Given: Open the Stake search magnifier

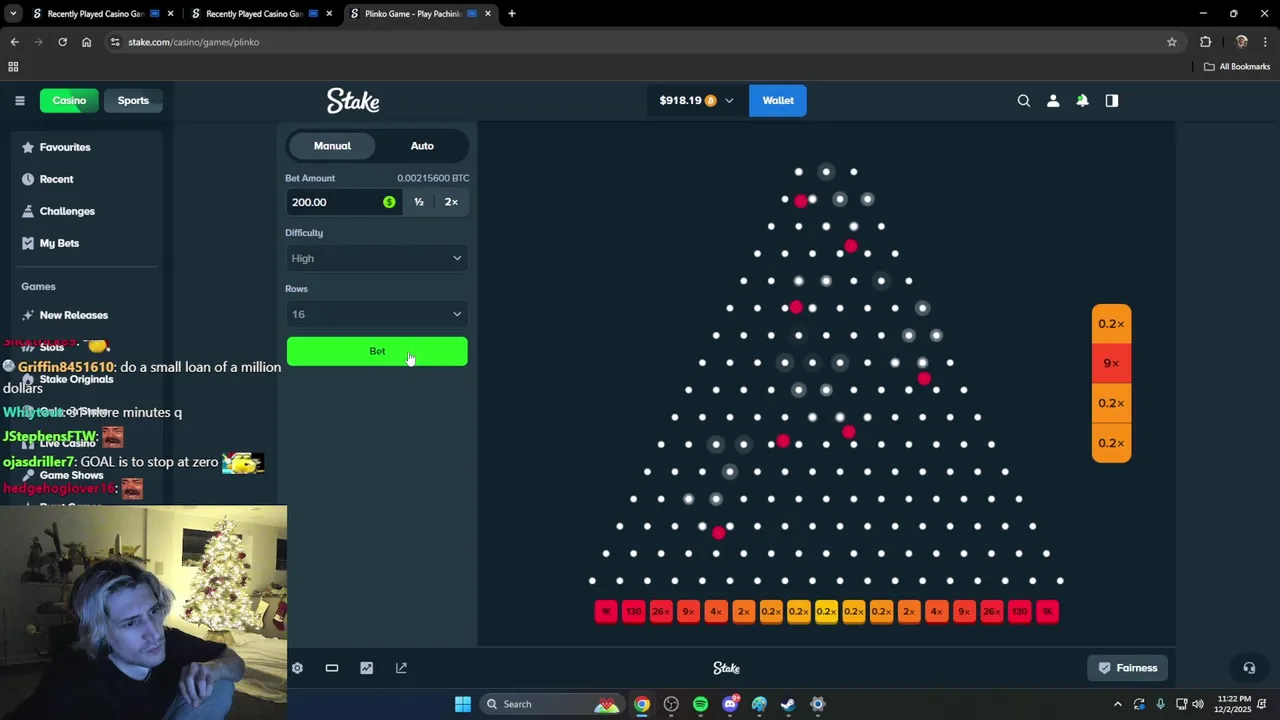Looking at the screenshot, I should coord(1023,100).
